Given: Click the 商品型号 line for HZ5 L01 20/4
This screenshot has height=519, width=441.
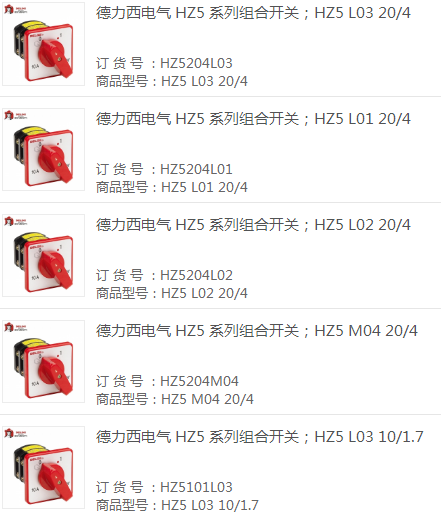Looking at the screenshot, I should (172, 187).
